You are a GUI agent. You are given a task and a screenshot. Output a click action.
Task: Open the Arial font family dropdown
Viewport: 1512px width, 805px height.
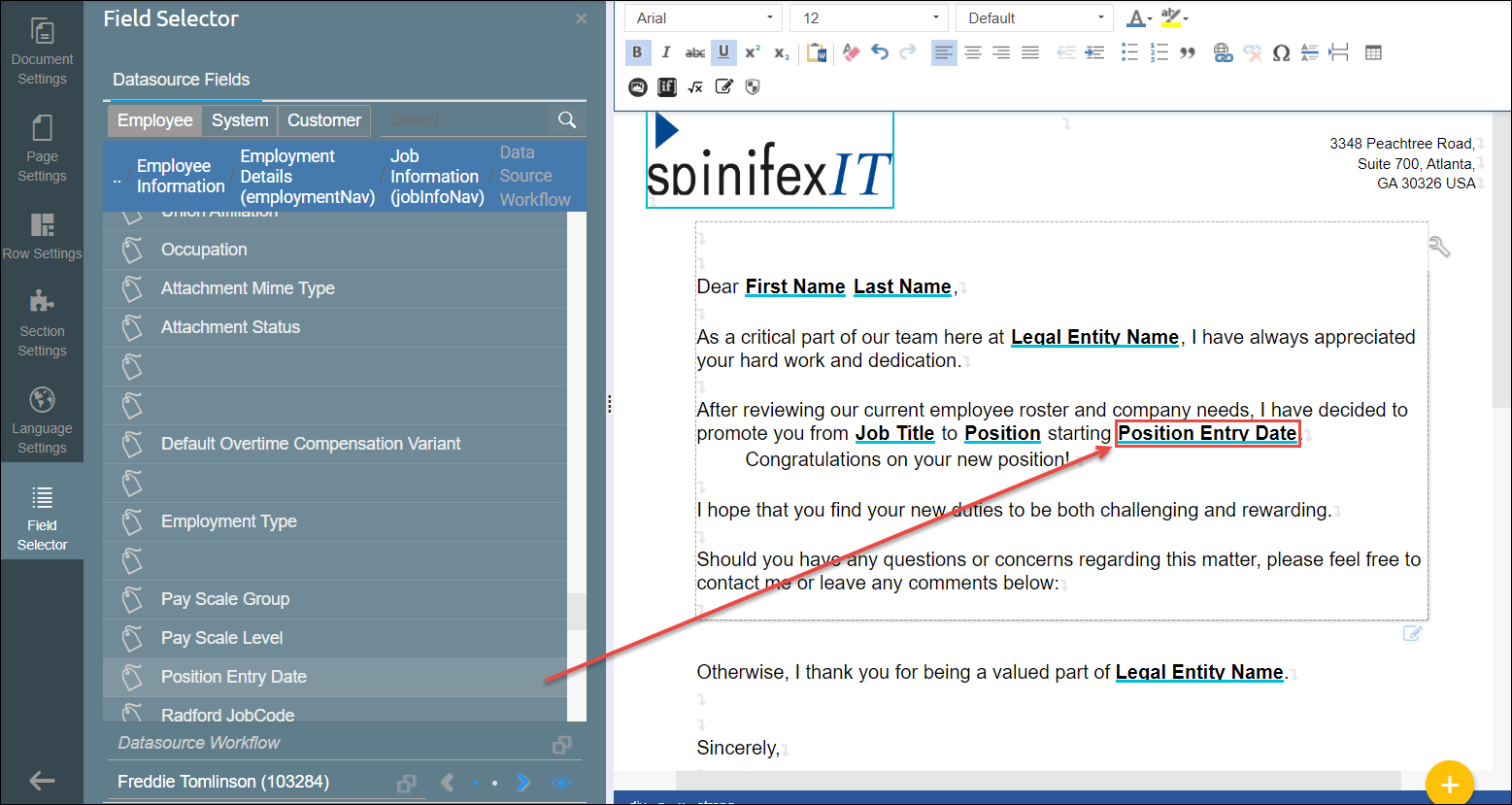point(704,18)
